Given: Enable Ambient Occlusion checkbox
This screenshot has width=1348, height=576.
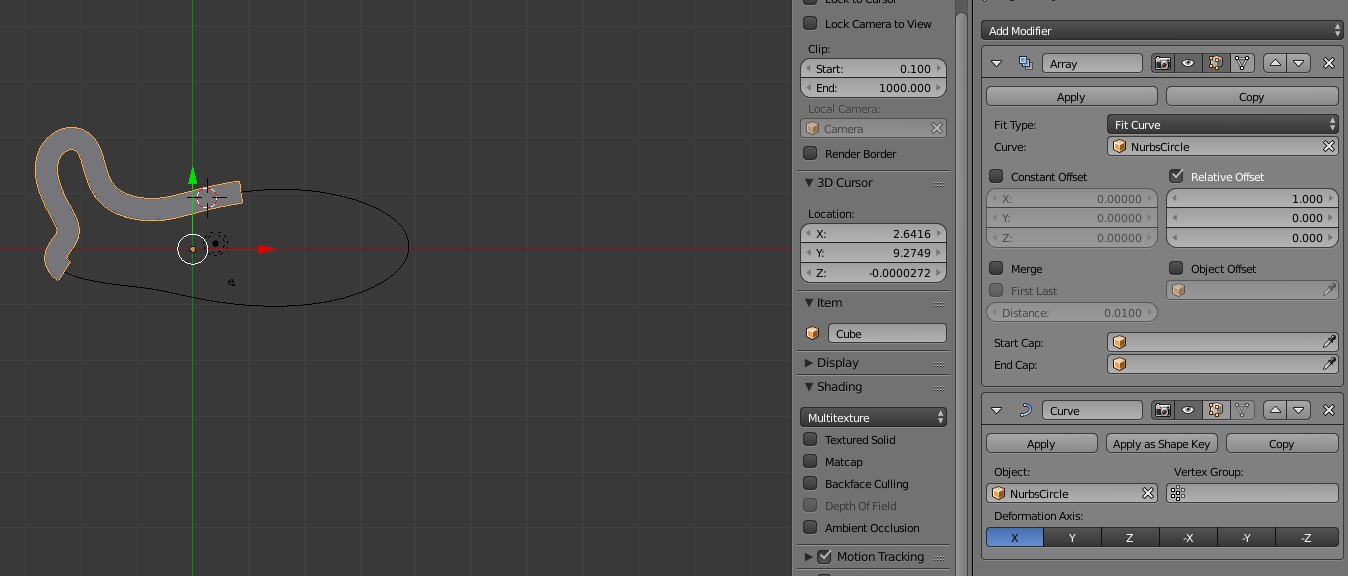Looking at the screenshot, I should tap(810, 528).
